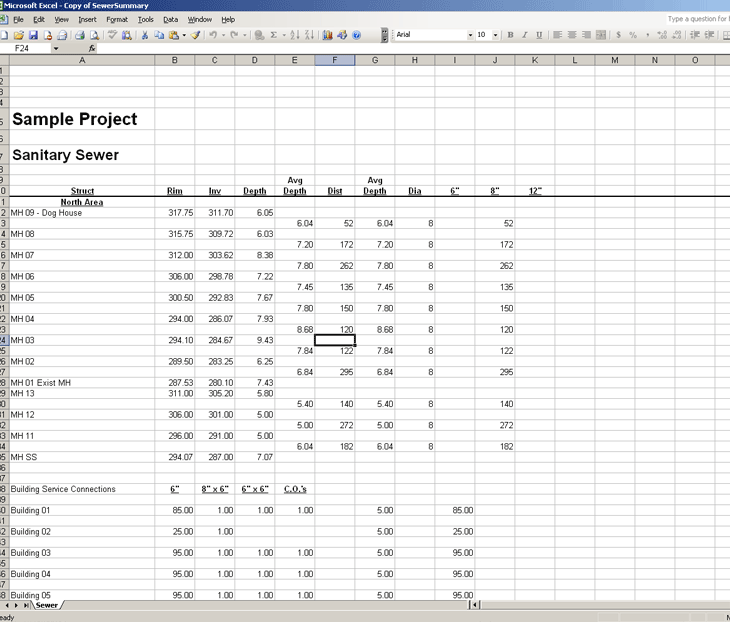Viewport: 730px width, 622px height.
Task: Expand the Arial font name dropdown
Action: point(470,35)
